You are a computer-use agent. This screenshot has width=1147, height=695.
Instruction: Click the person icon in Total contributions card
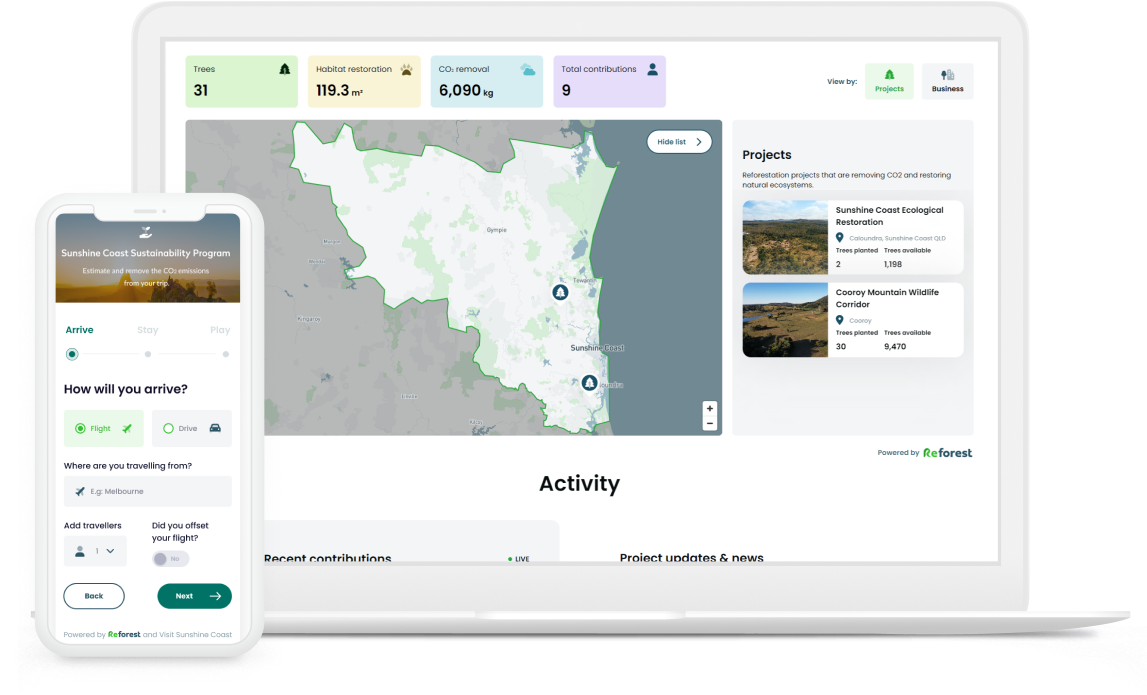pos(652,70)
